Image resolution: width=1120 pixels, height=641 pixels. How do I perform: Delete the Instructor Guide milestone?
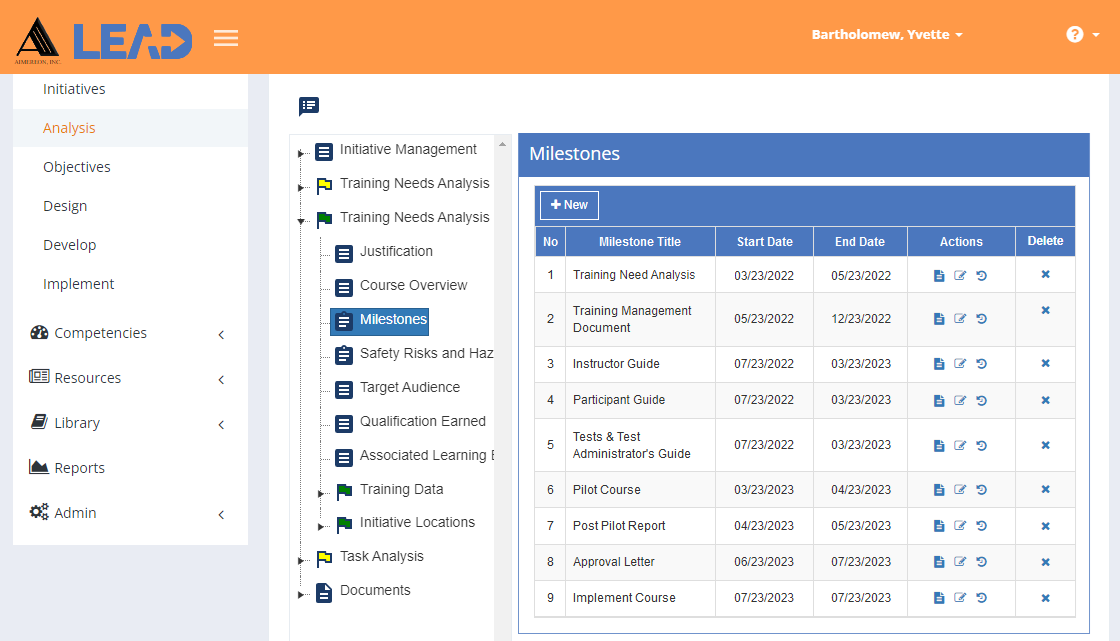pos(1045,363)
